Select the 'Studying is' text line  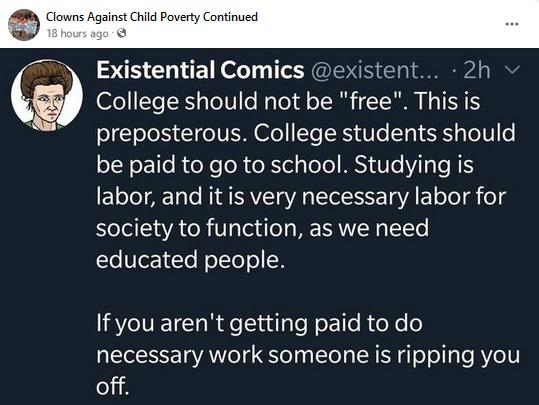[x=414, y=165]
